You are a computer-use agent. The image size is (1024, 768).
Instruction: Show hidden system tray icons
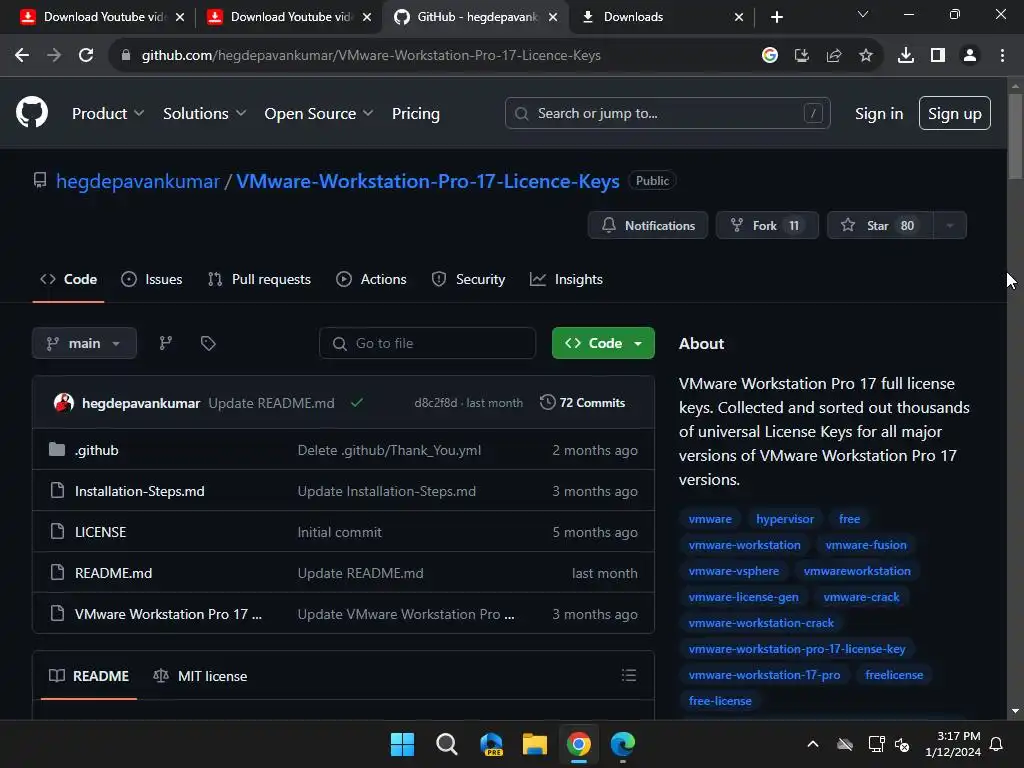click(x=813, y=744)
